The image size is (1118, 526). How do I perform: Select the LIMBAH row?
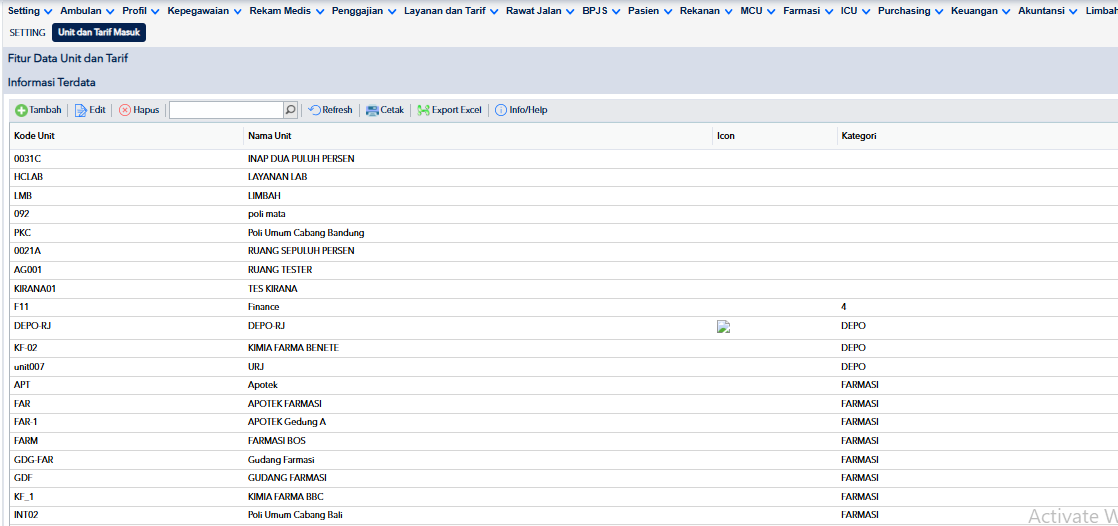pos(564,195)
